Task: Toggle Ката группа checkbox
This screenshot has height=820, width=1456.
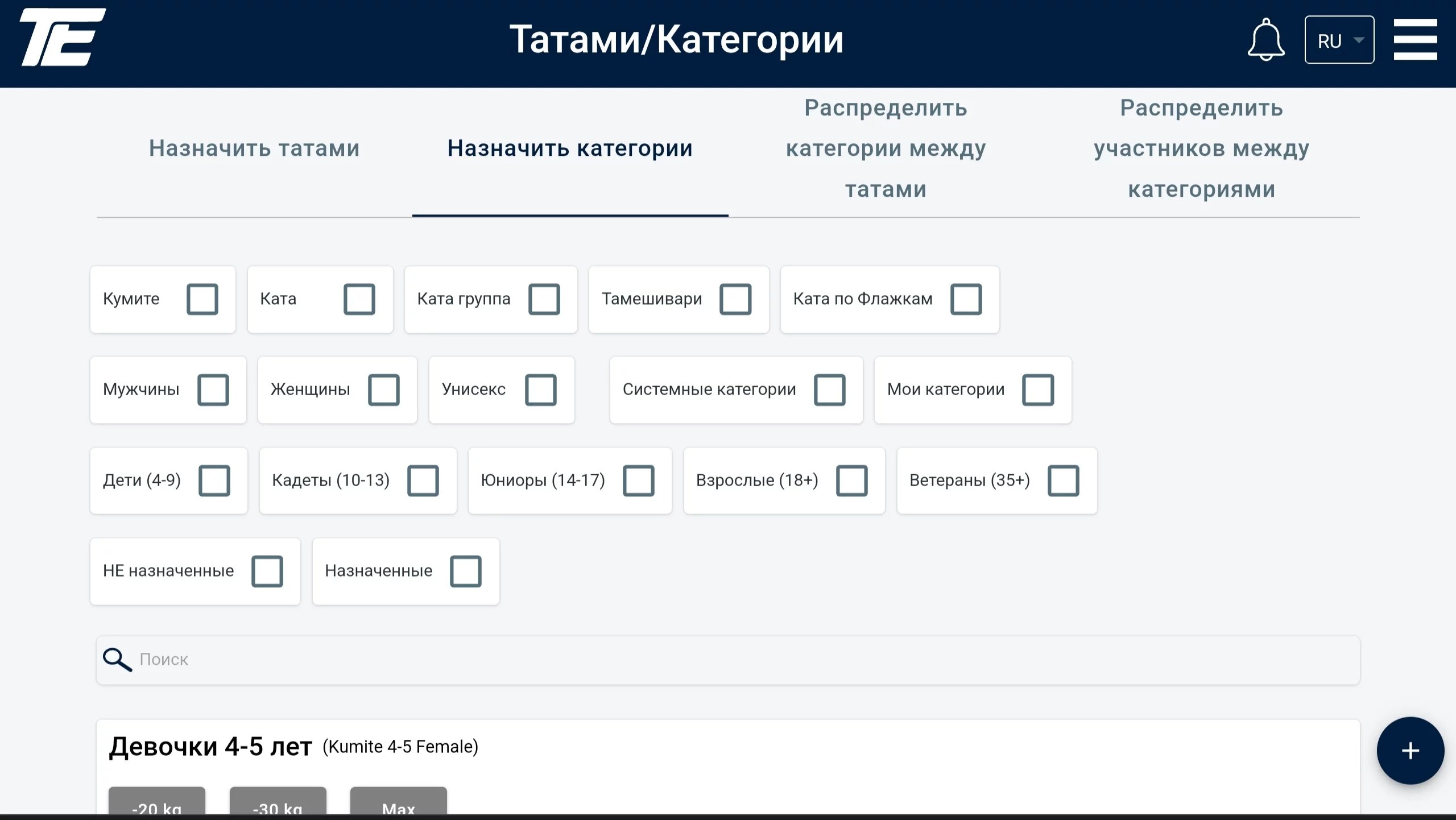Action: click(544, 299)
